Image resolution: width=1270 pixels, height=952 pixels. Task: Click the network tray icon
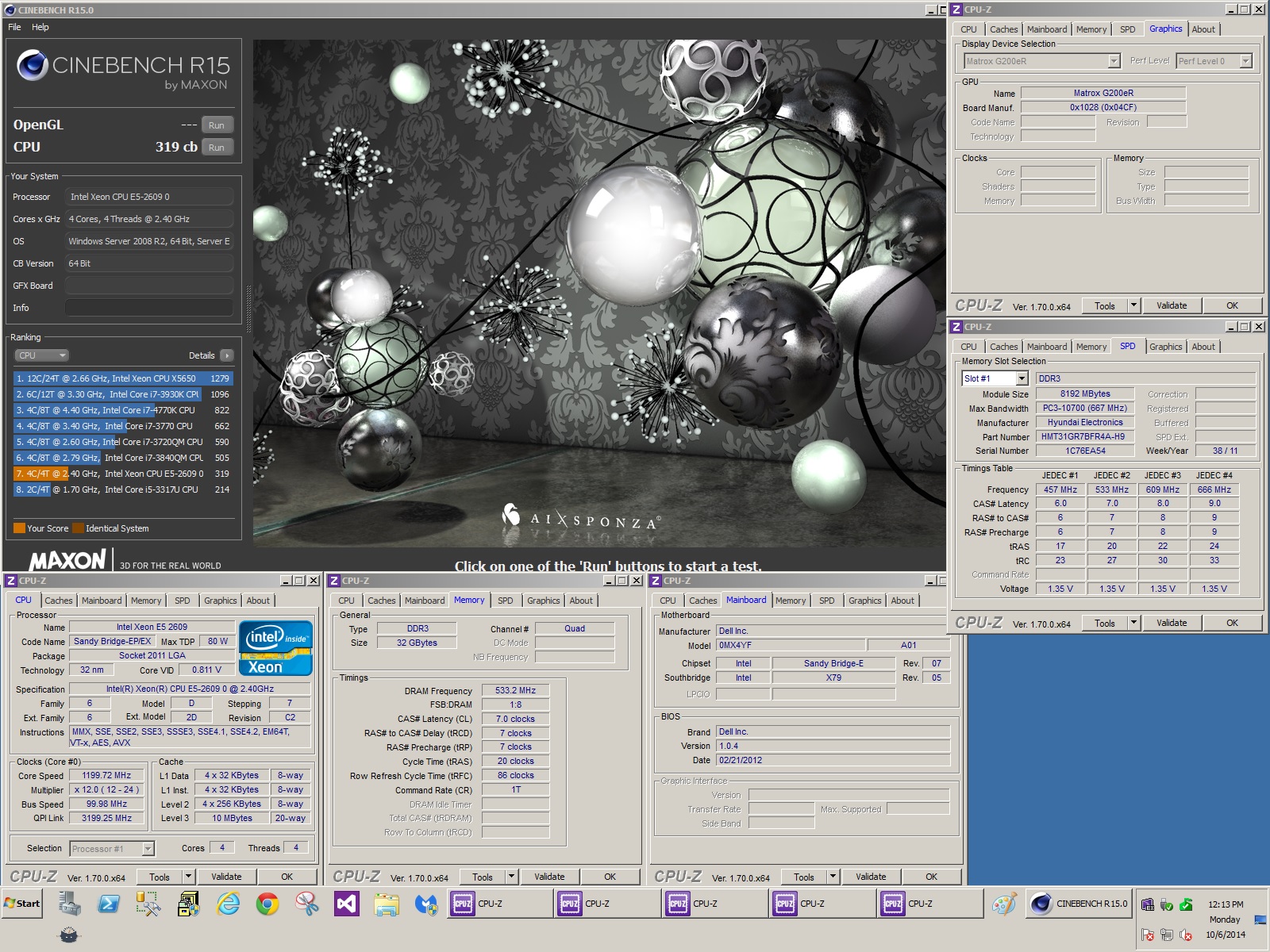(x=1166, y=935)
